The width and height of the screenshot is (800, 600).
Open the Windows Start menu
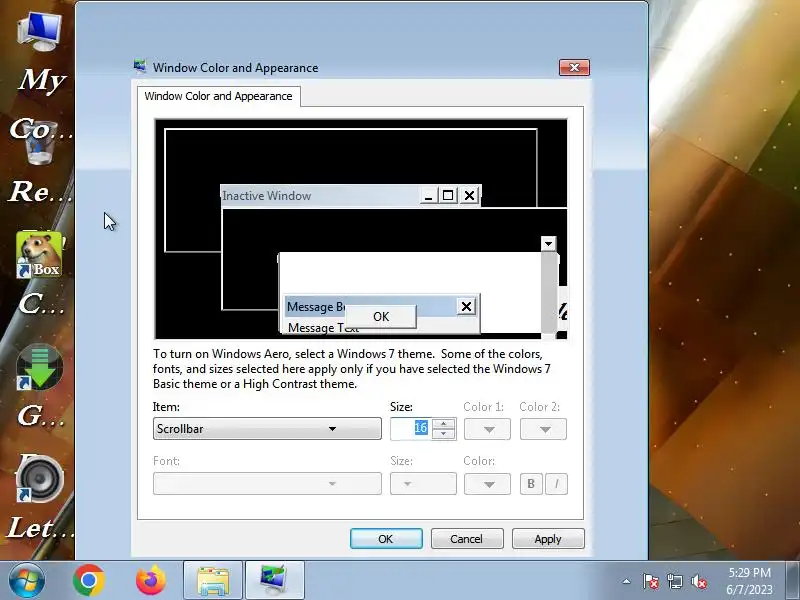tap(26, 581)
